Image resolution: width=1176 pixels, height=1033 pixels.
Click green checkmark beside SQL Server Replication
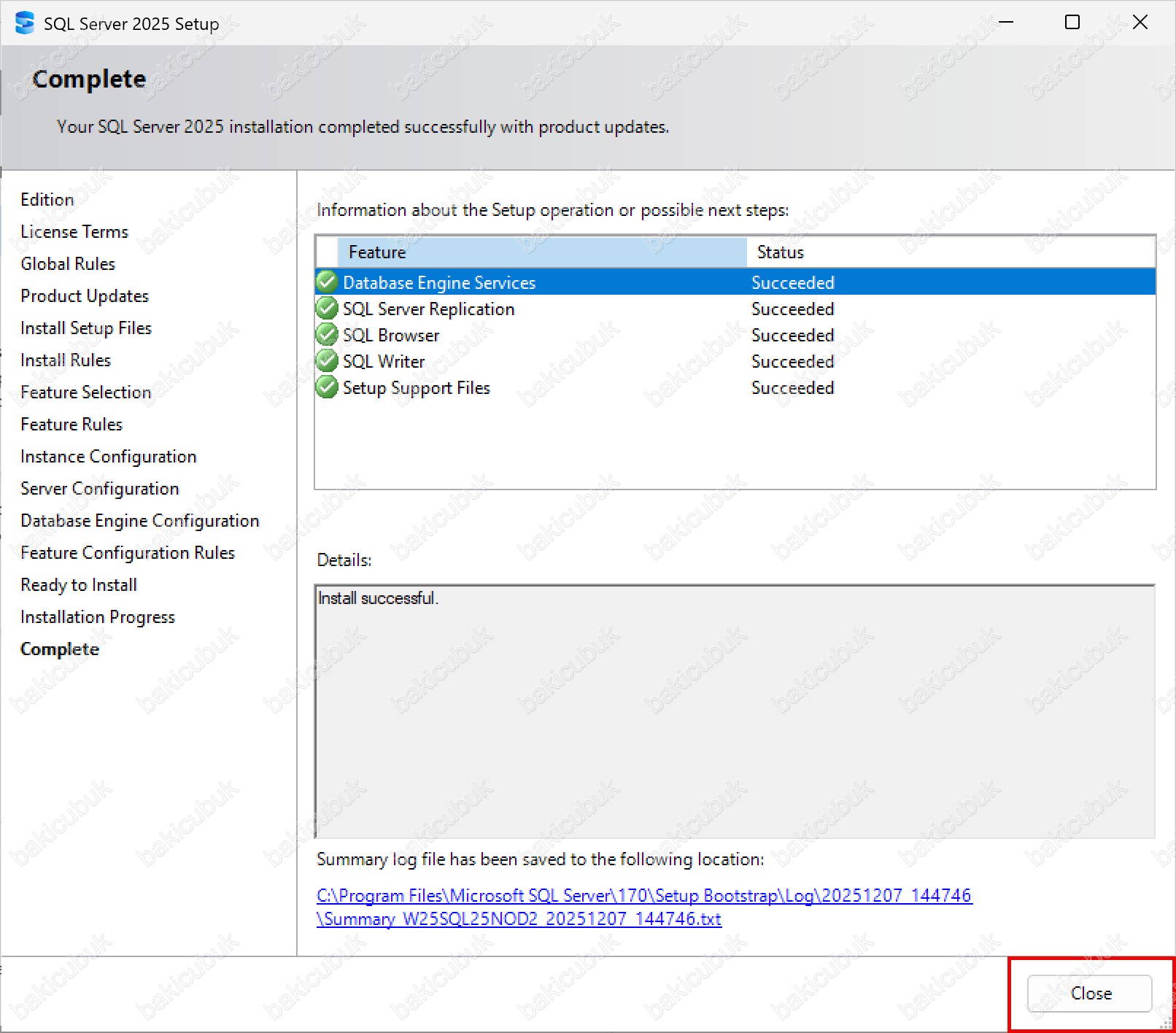pyautogui.click(x=327, y=309)
